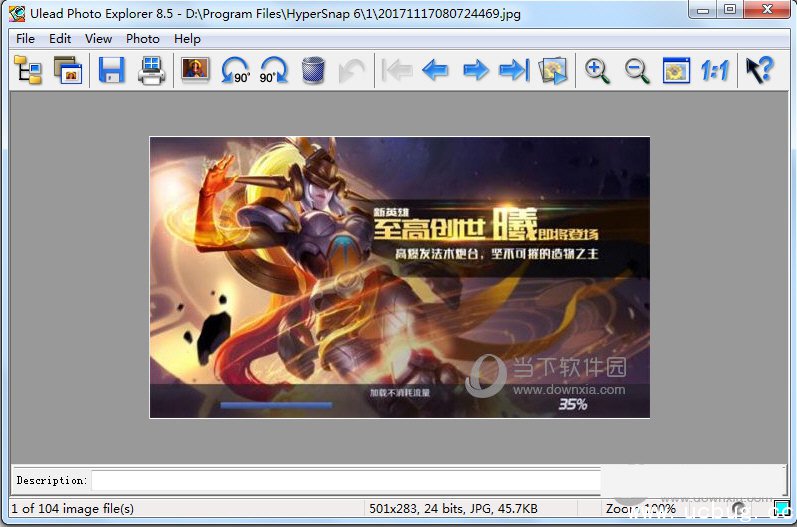Go to the previous image arrow
Image resolution: width=797 pixels, height=527 pixels.
(x=435, y=71)
